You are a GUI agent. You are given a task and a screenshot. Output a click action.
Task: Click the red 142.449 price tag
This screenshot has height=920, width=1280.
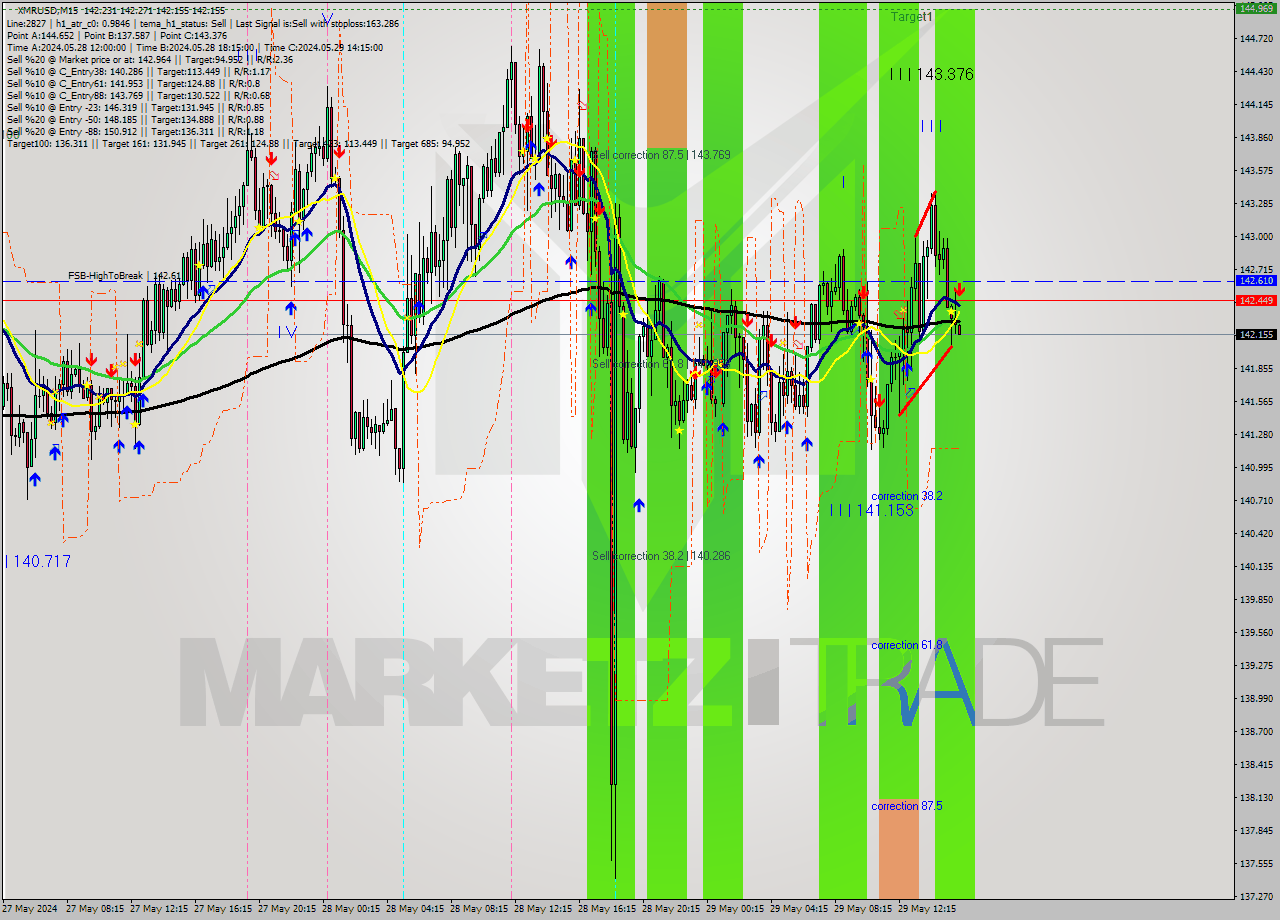coord(1256,300)
